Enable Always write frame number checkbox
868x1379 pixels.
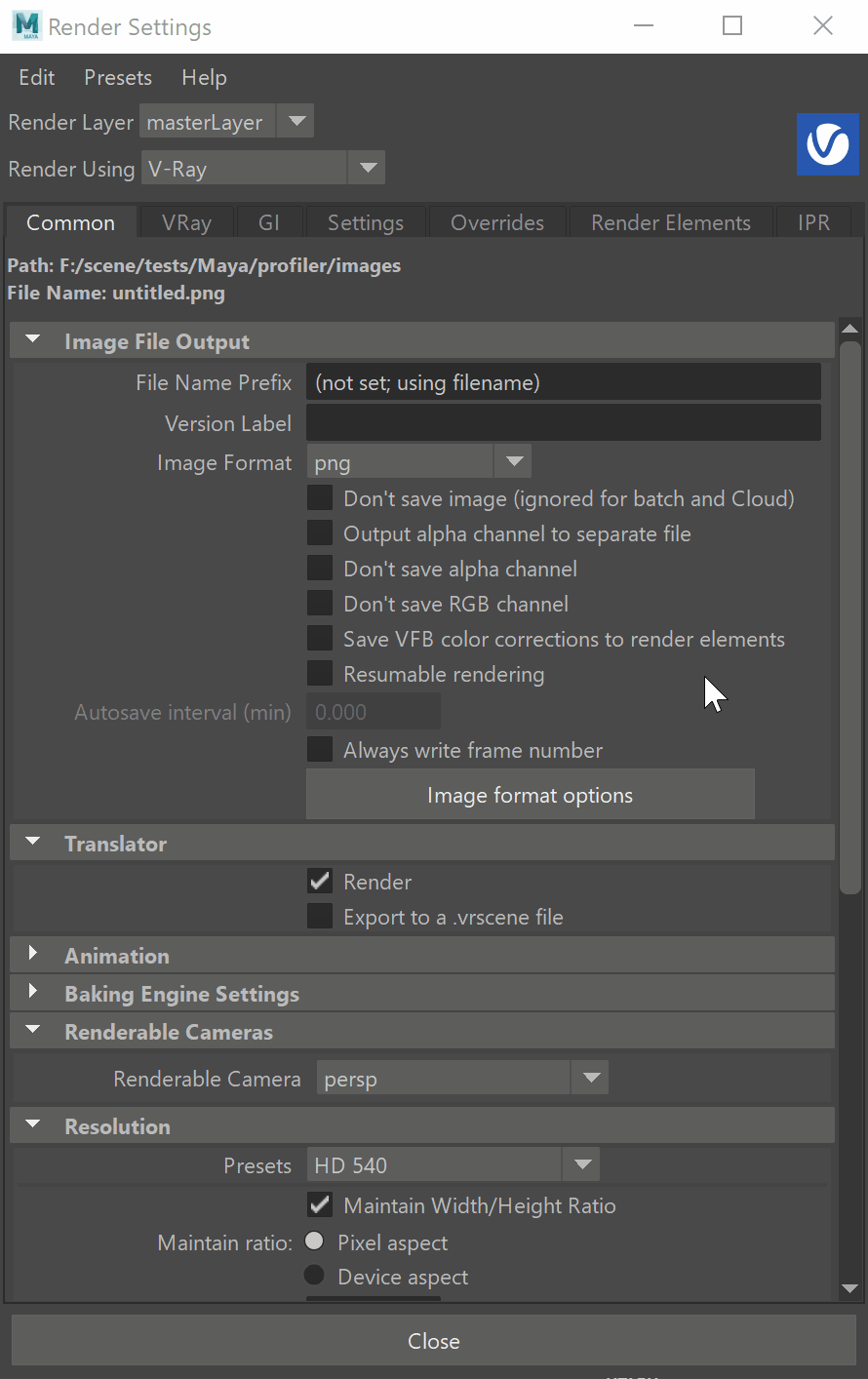pyautogui.click(x=320, y=750)
